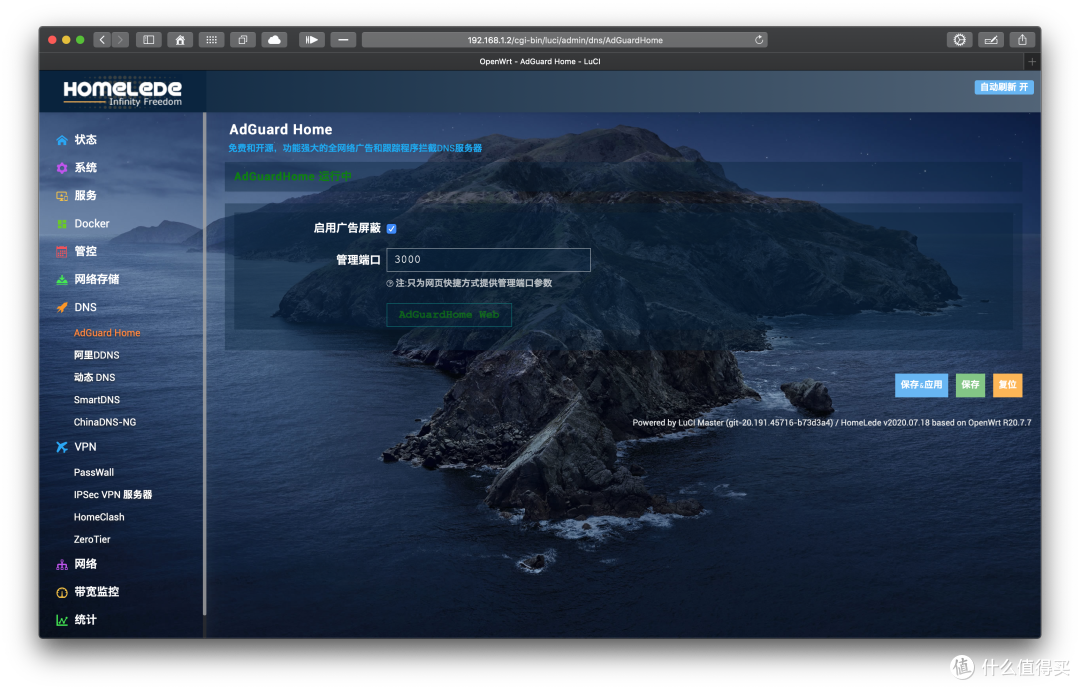Click the sidebar vertical scrollbar

point(205,364)
